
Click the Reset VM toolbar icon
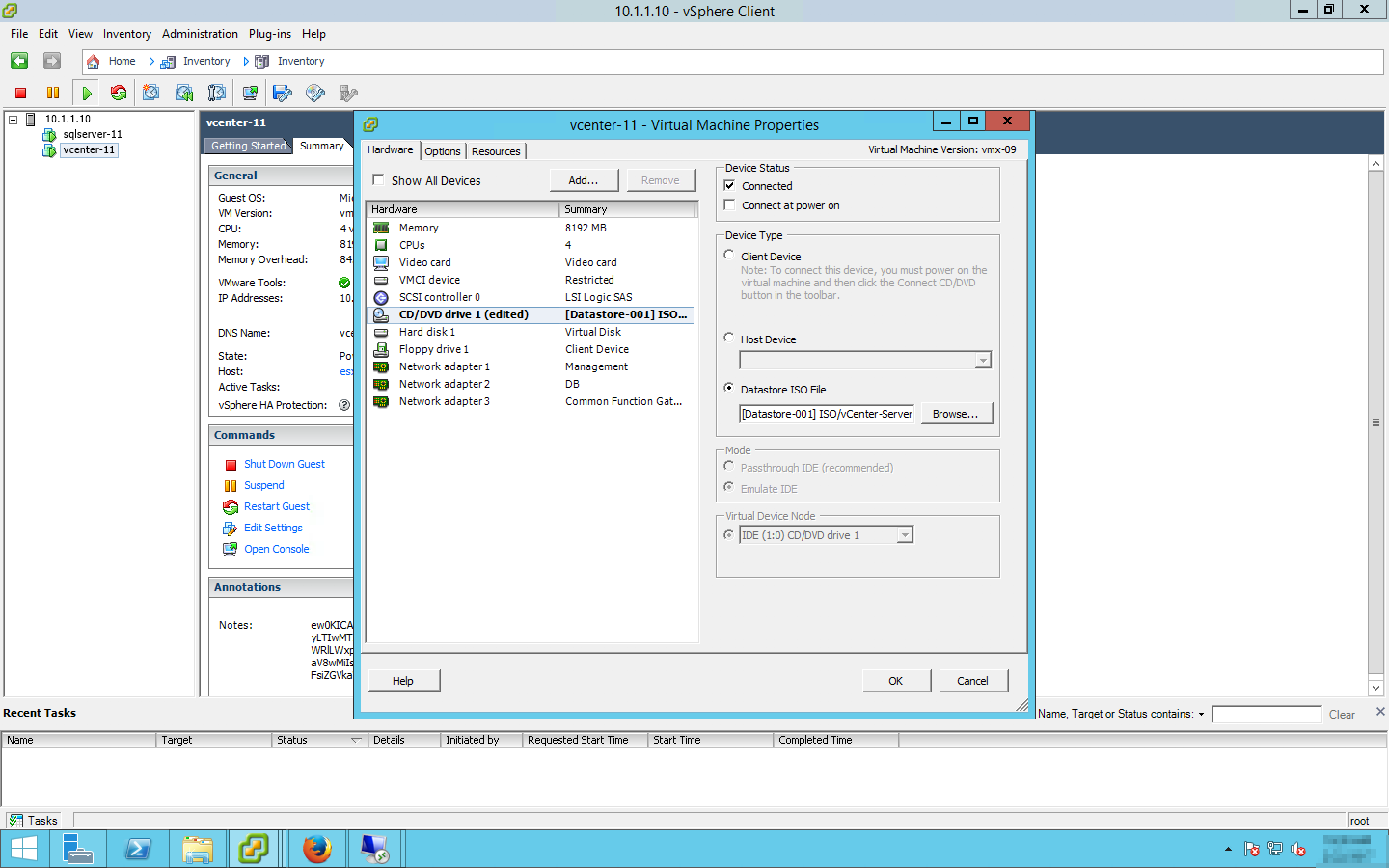tap(119, 93)
